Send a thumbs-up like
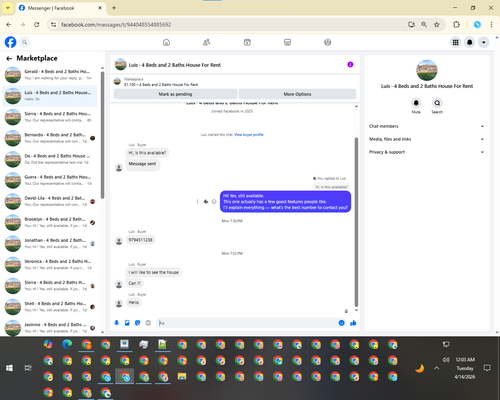Viewport: 500px width, 400px height. tap(353, 323)
